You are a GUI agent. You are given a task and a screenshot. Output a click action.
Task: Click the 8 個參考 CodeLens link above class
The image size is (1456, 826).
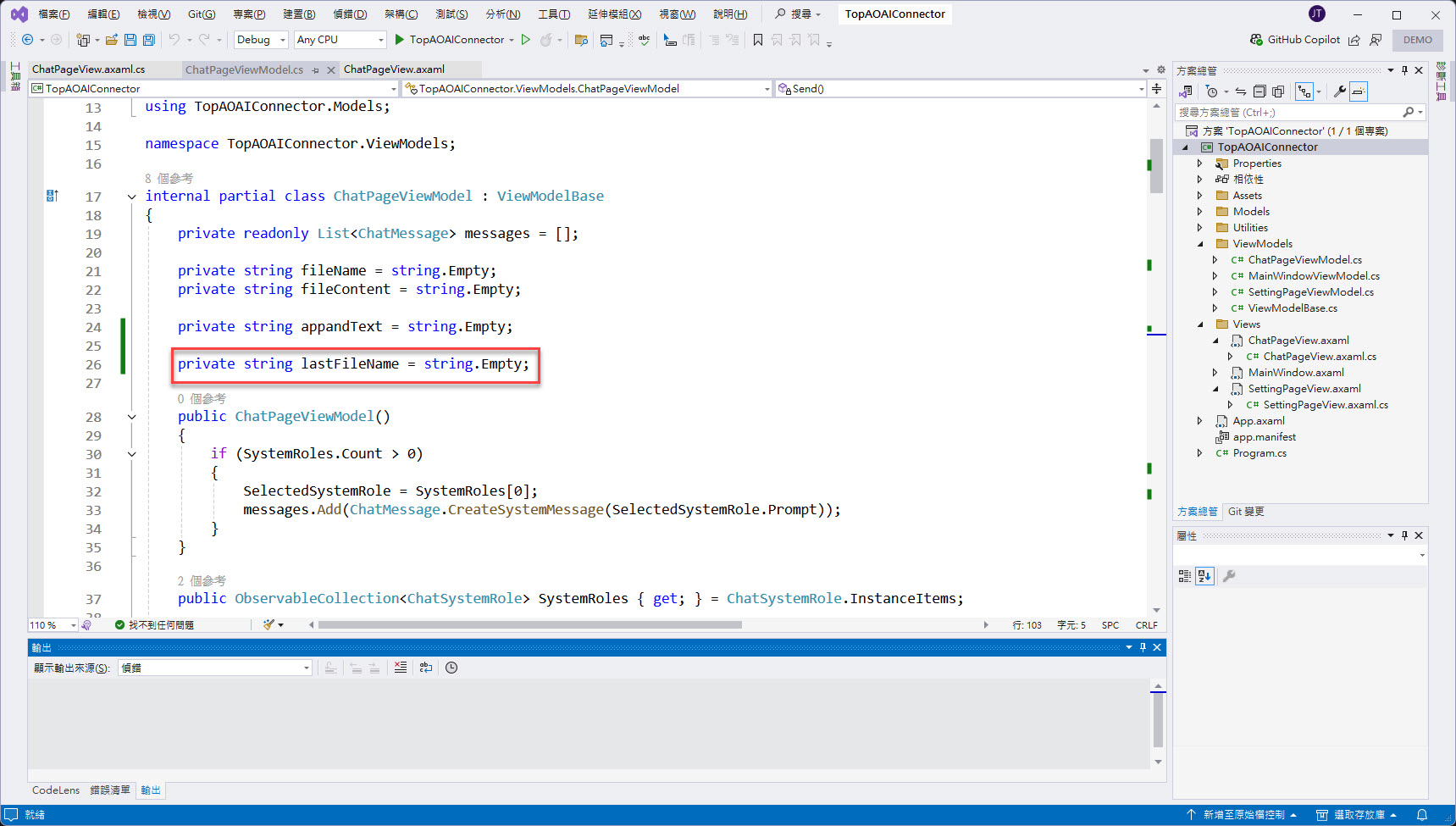tap(169, 179)
